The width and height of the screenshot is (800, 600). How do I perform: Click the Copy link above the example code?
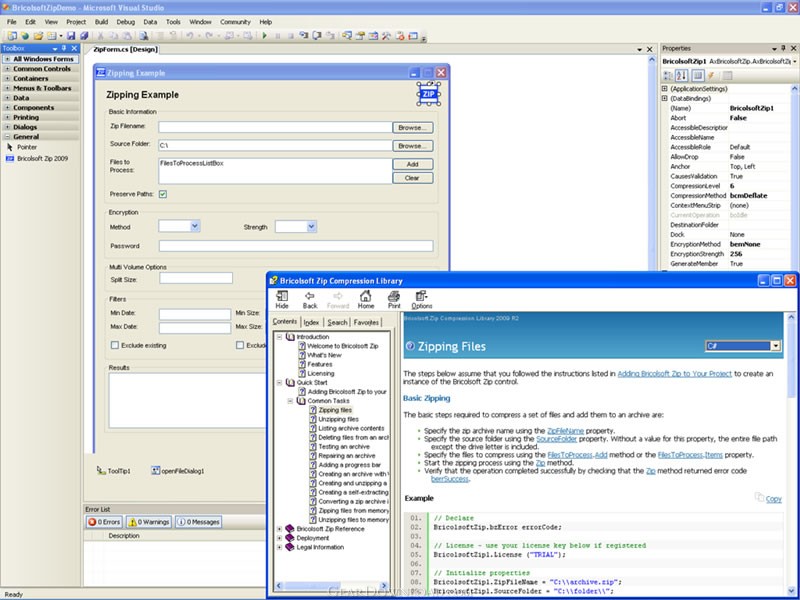(773, 499)
